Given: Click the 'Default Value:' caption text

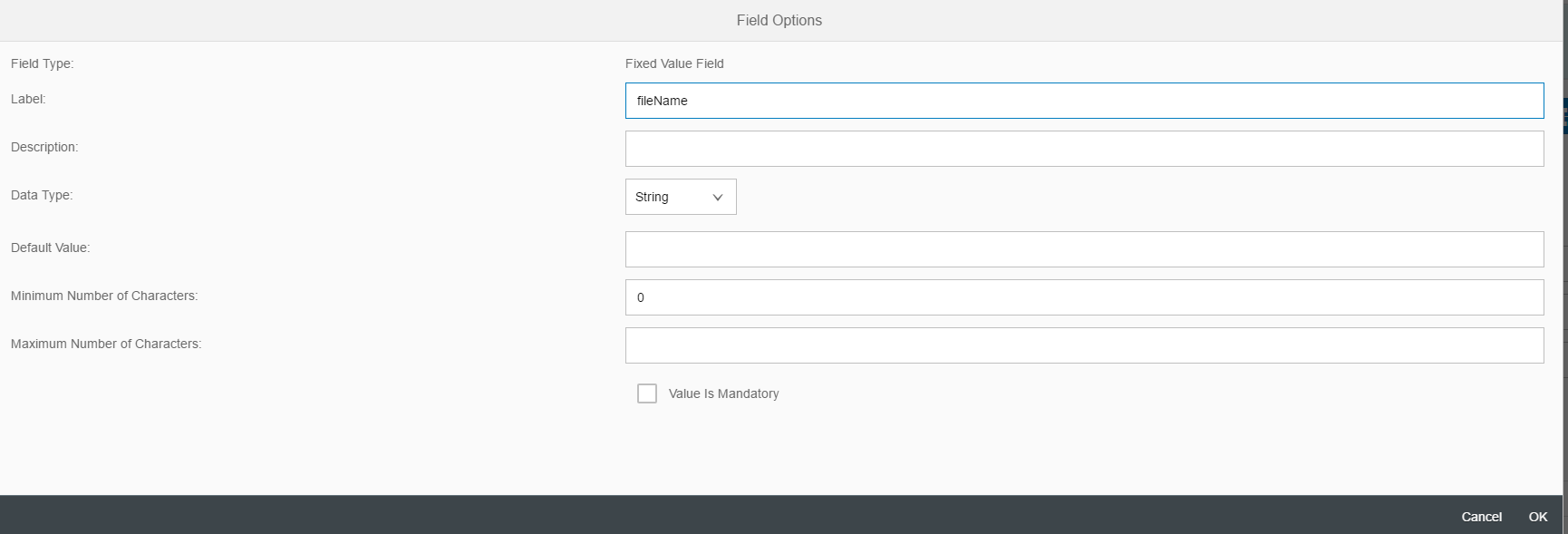Looking at the screenshot, I should click(50, 248).
